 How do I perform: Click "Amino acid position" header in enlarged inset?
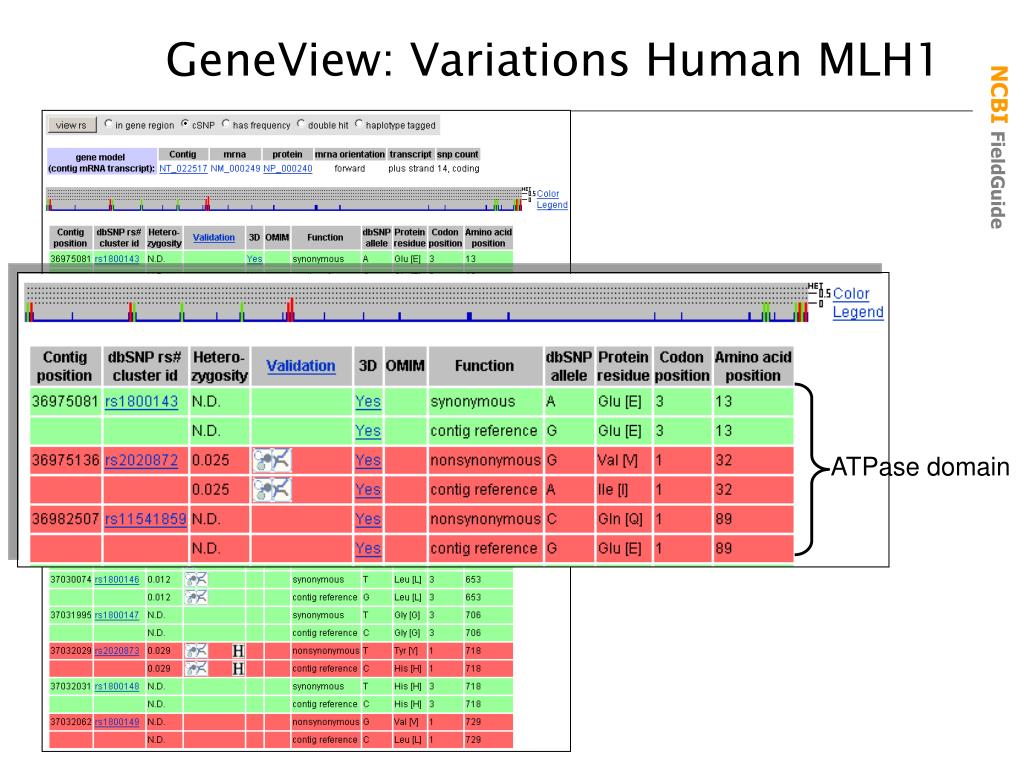[753, 366]
